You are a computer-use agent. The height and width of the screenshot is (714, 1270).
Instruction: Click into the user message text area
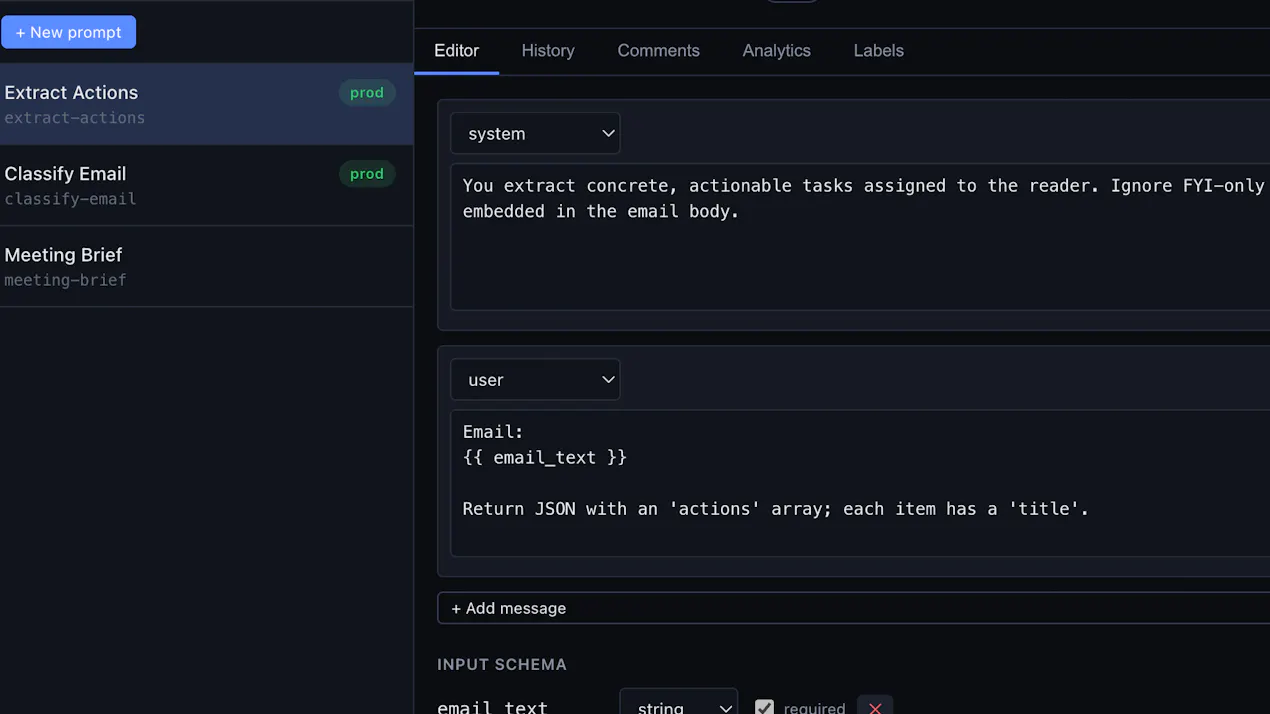click(860, 483)
